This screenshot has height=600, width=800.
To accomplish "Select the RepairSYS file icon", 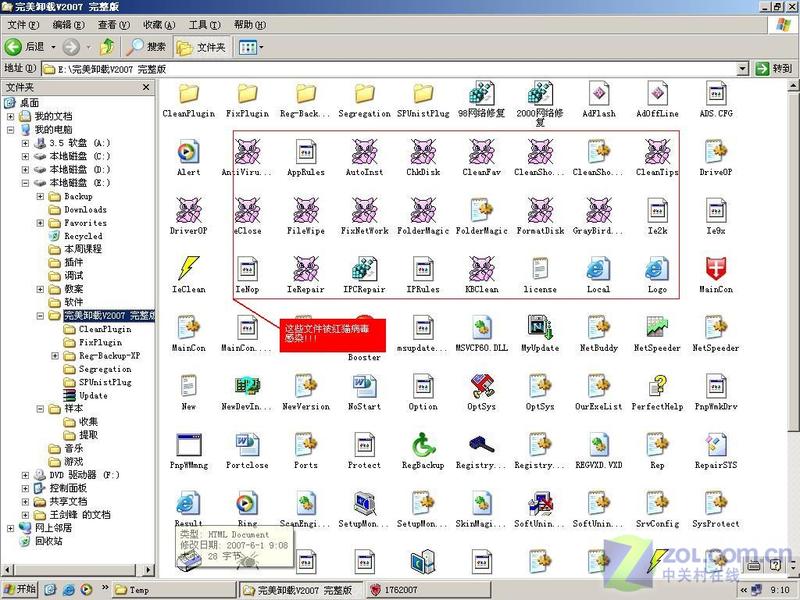I will click(x=716, y=445).
